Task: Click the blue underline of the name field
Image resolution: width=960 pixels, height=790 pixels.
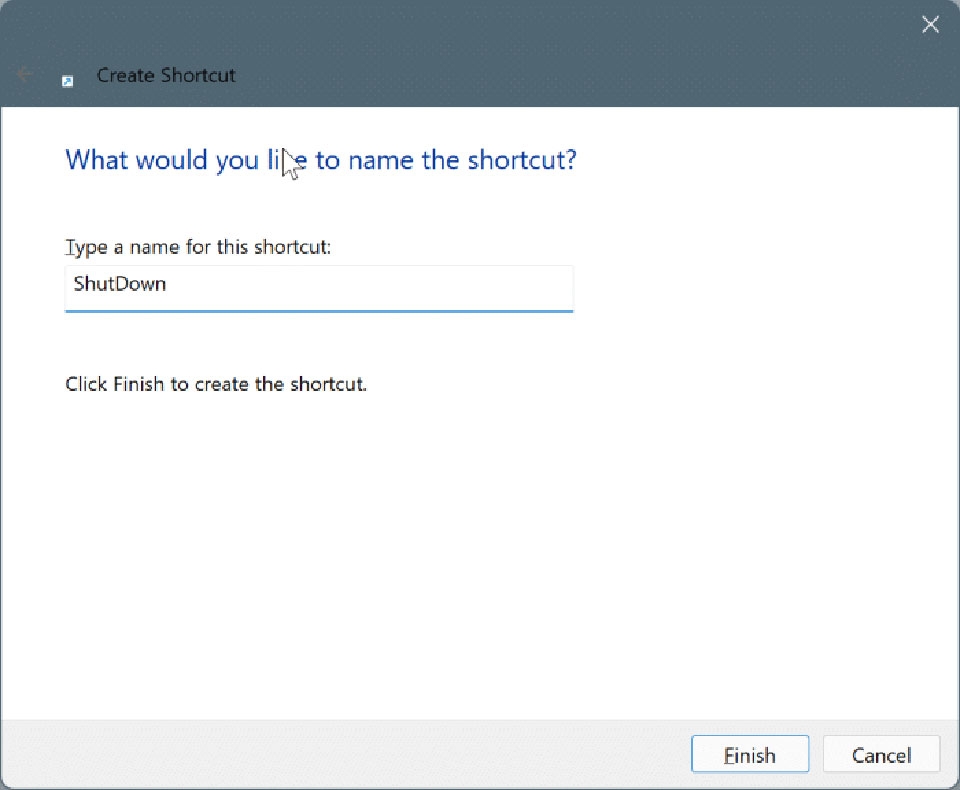Action: [x=318, y=311]
